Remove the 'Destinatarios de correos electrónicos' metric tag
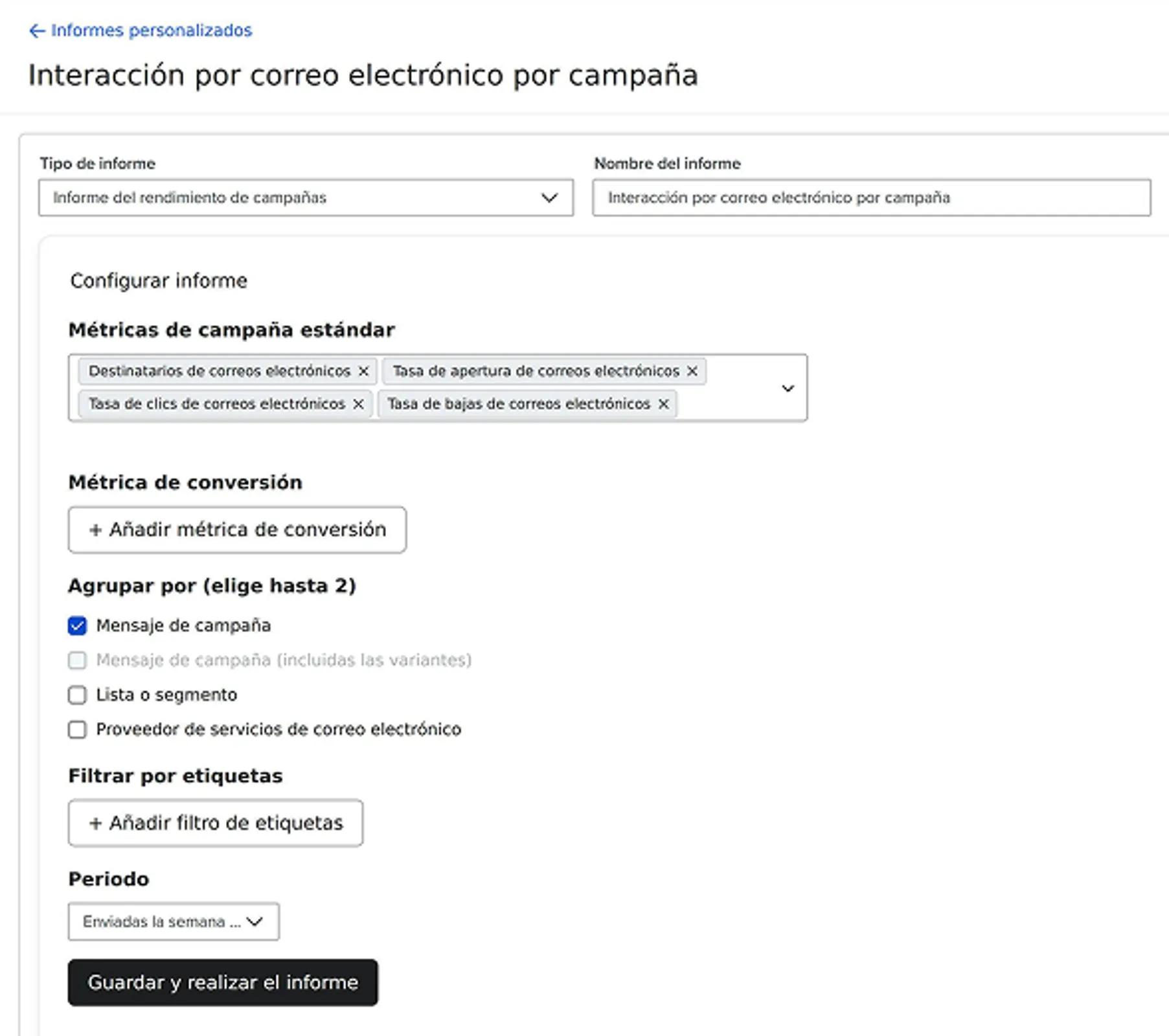Image resolution: width=1169 pixels, height=1036 pixels. (363, 371)
